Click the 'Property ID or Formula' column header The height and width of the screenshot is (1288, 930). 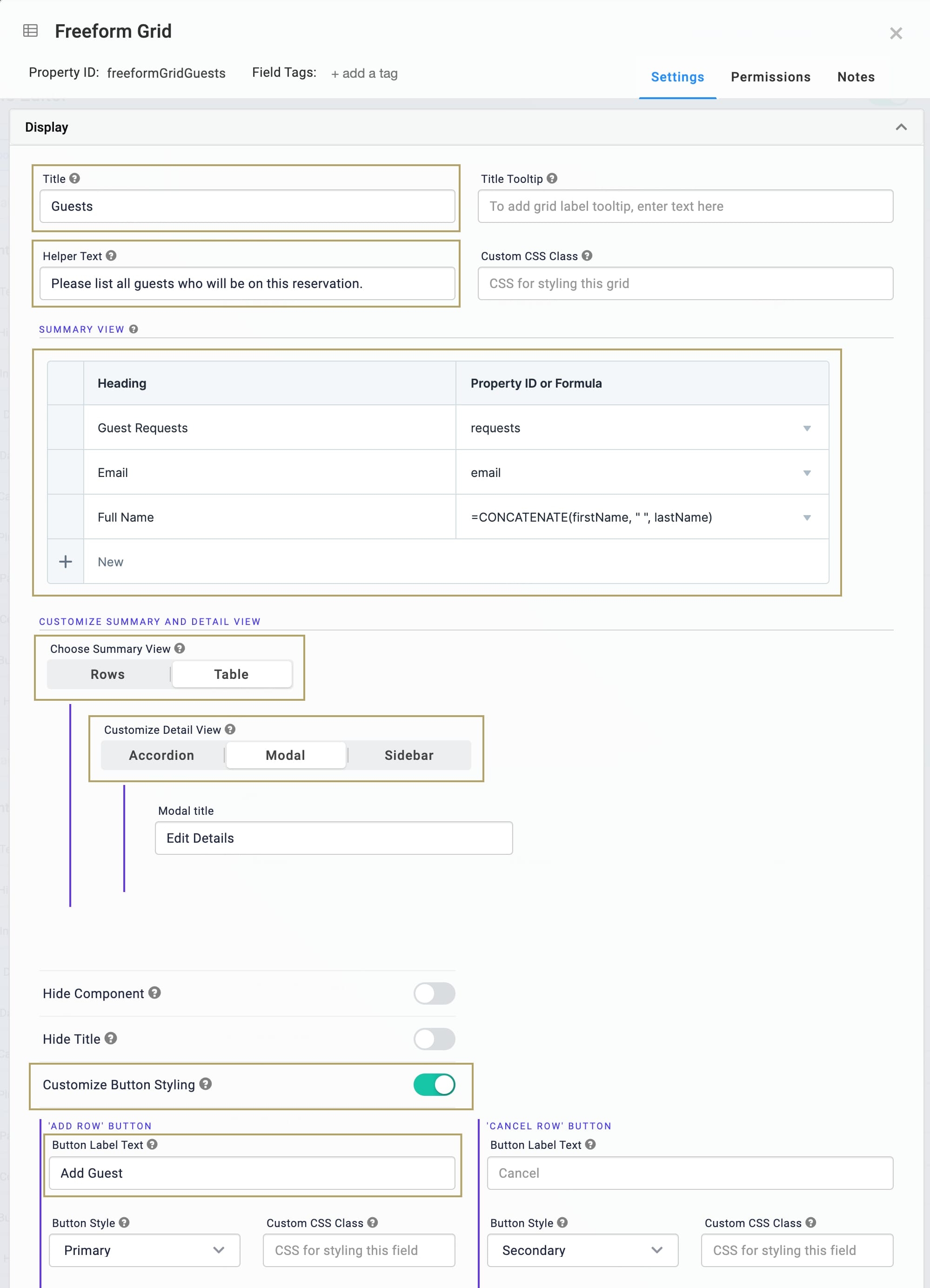(x=642, y=383)
